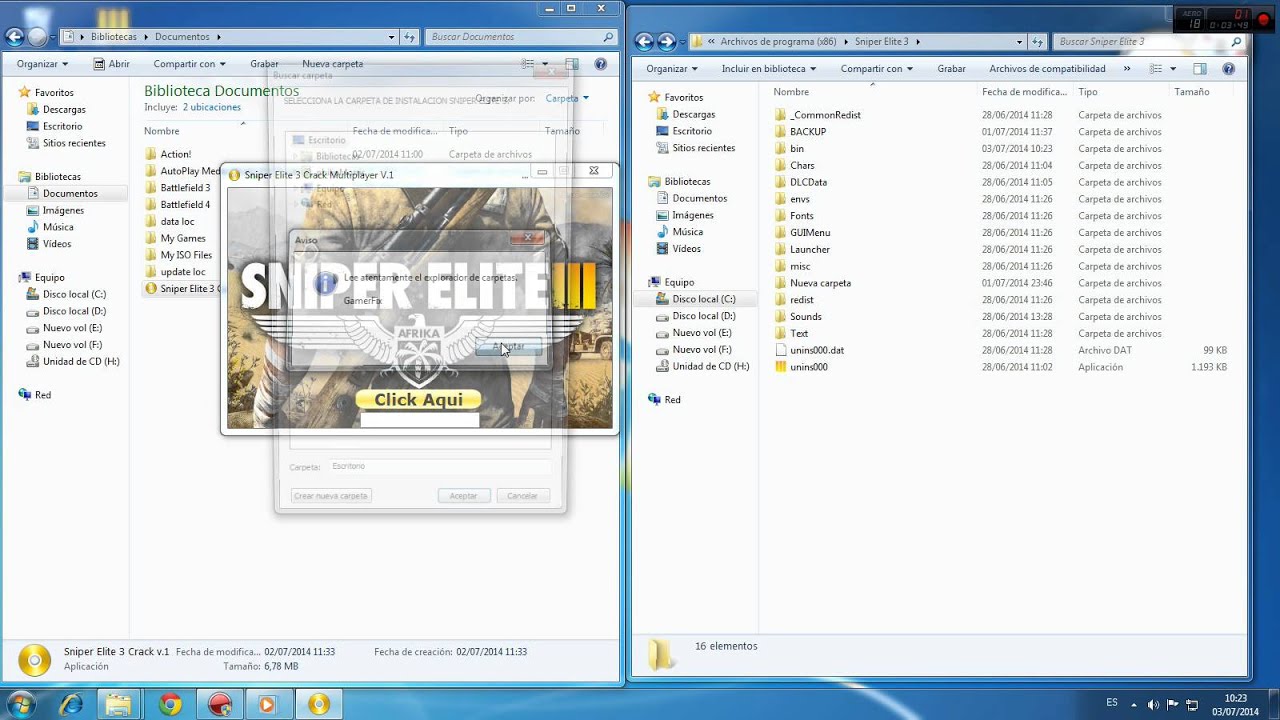Image resolution: width=1280 pixels, height=720 pixels.
Task: Open address history dropdown in right window
Action: tap(1019, 42)
